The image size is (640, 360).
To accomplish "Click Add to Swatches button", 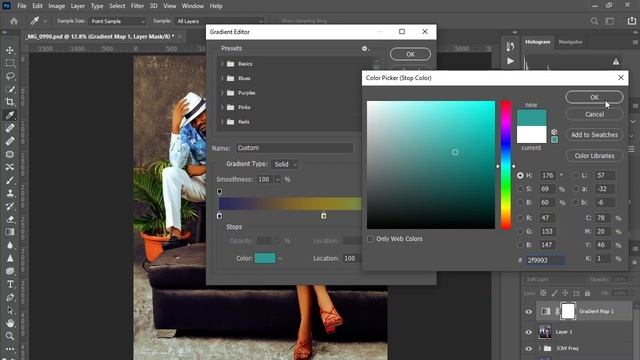I will tap(594, 135).
